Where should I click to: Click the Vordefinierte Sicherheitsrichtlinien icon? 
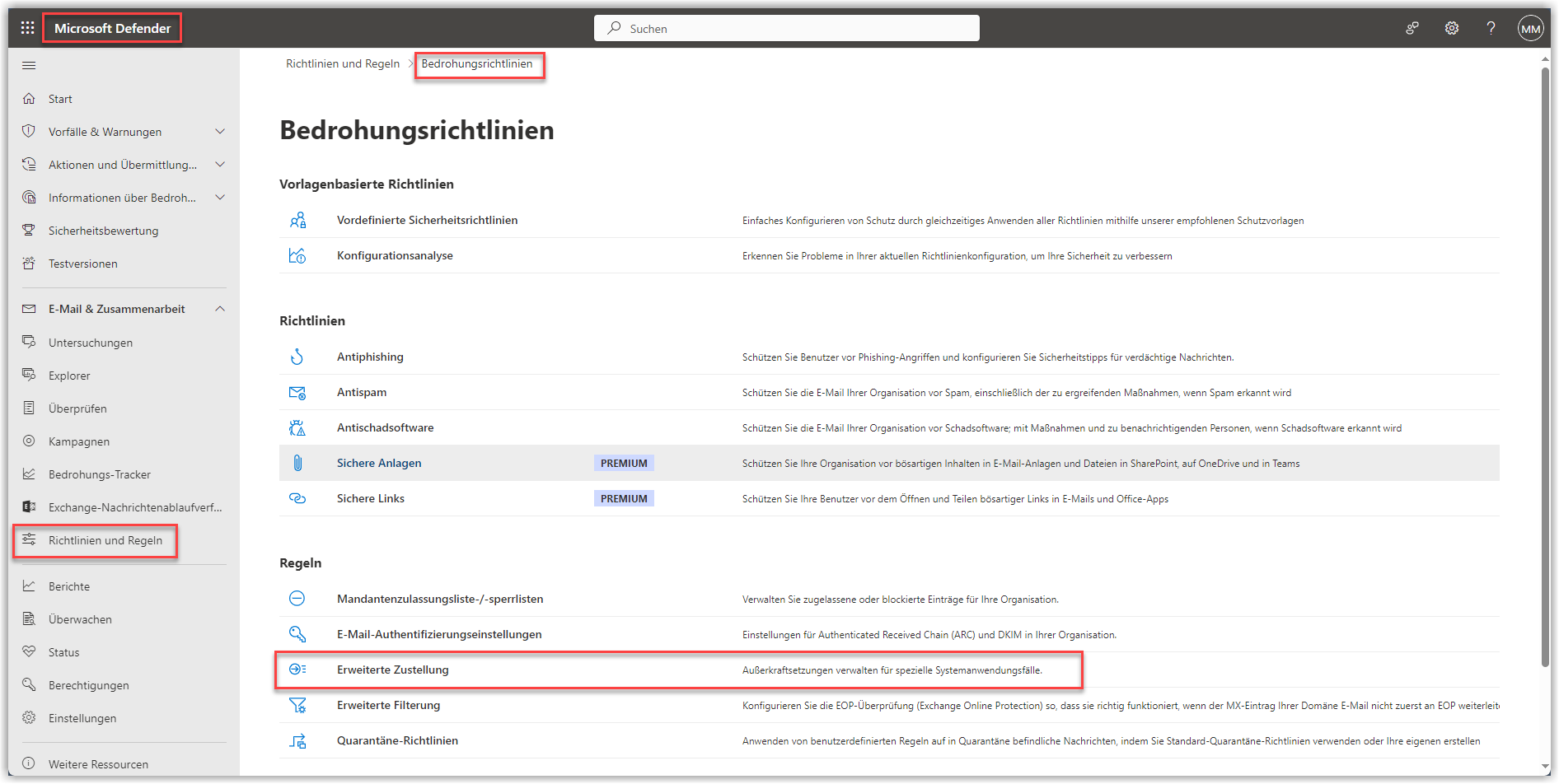pyautogui.click(x=297, y=220)
